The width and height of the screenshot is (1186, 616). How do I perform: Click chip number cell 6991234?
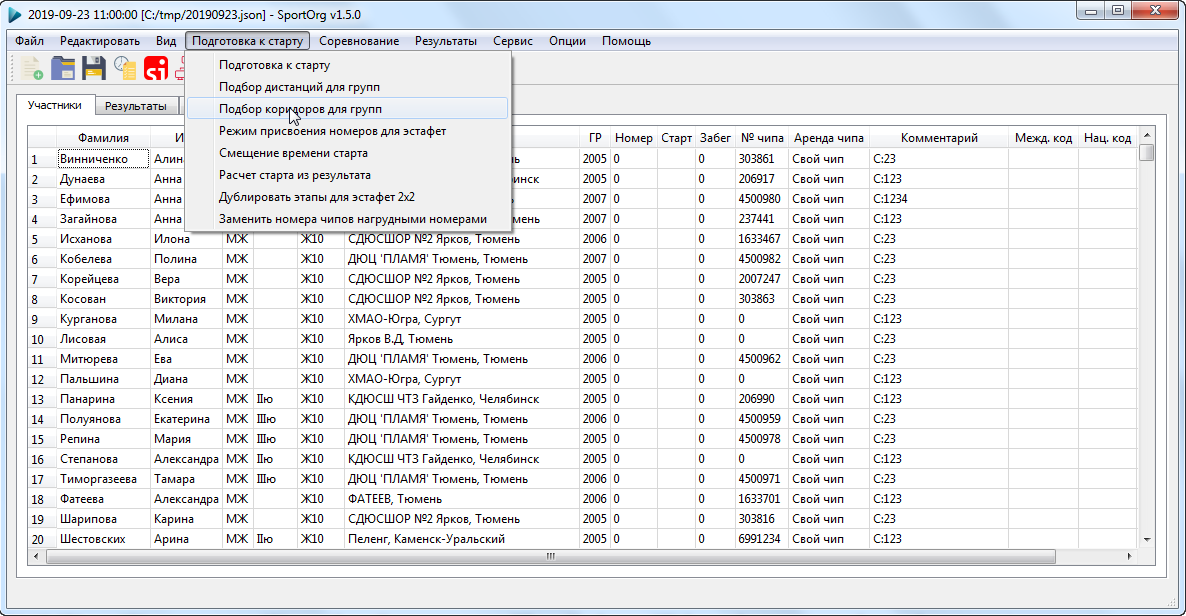762,539
